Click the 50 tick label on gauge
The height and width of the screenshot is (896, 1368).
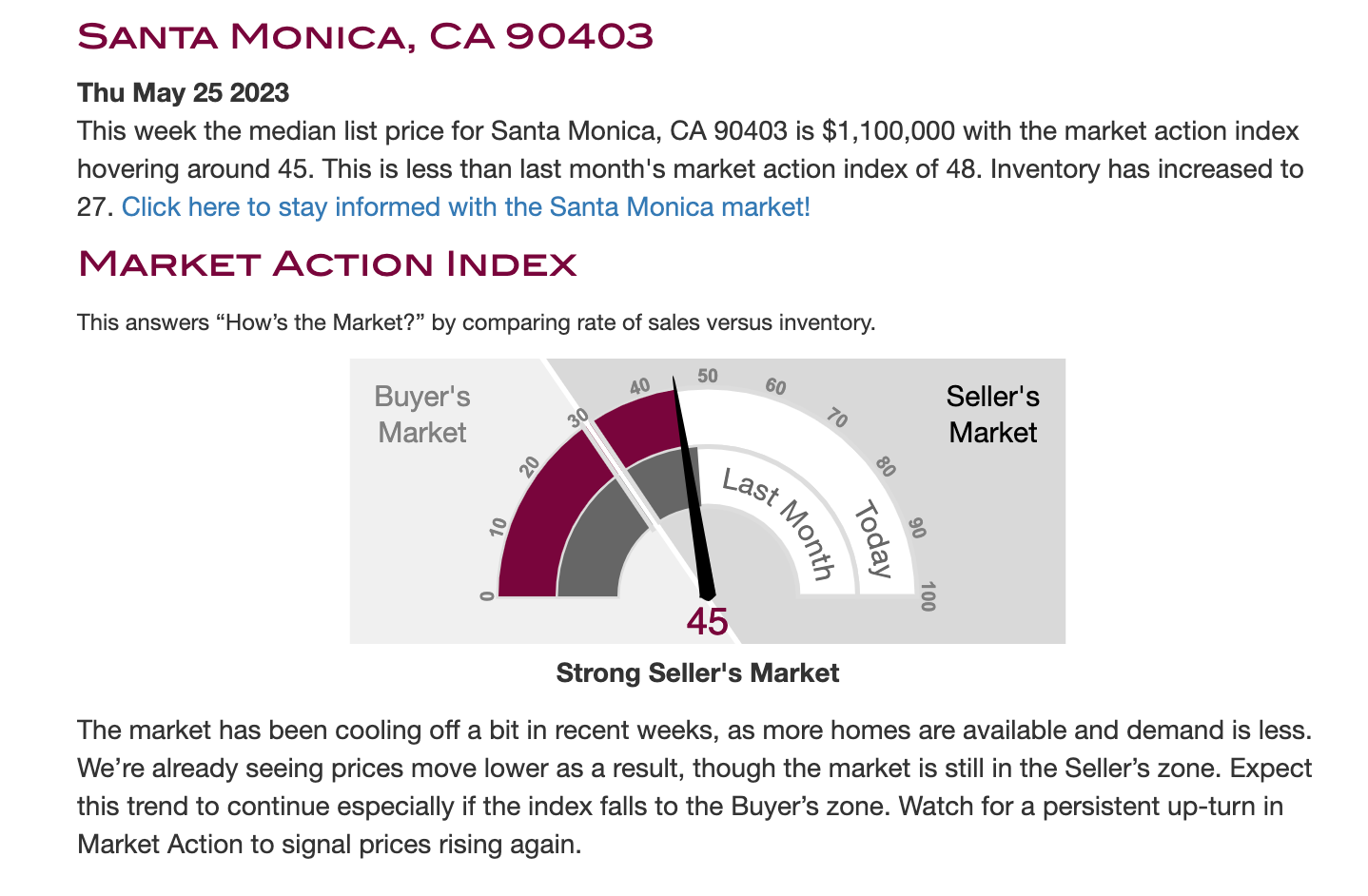click(x=708, y=376)
